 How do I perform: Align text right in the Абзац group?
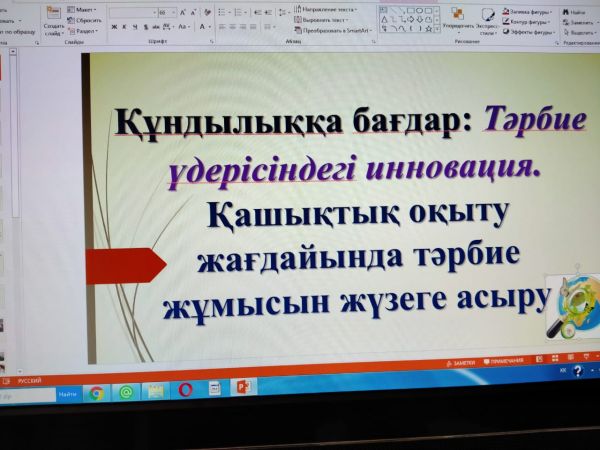[x=243, y=27]
